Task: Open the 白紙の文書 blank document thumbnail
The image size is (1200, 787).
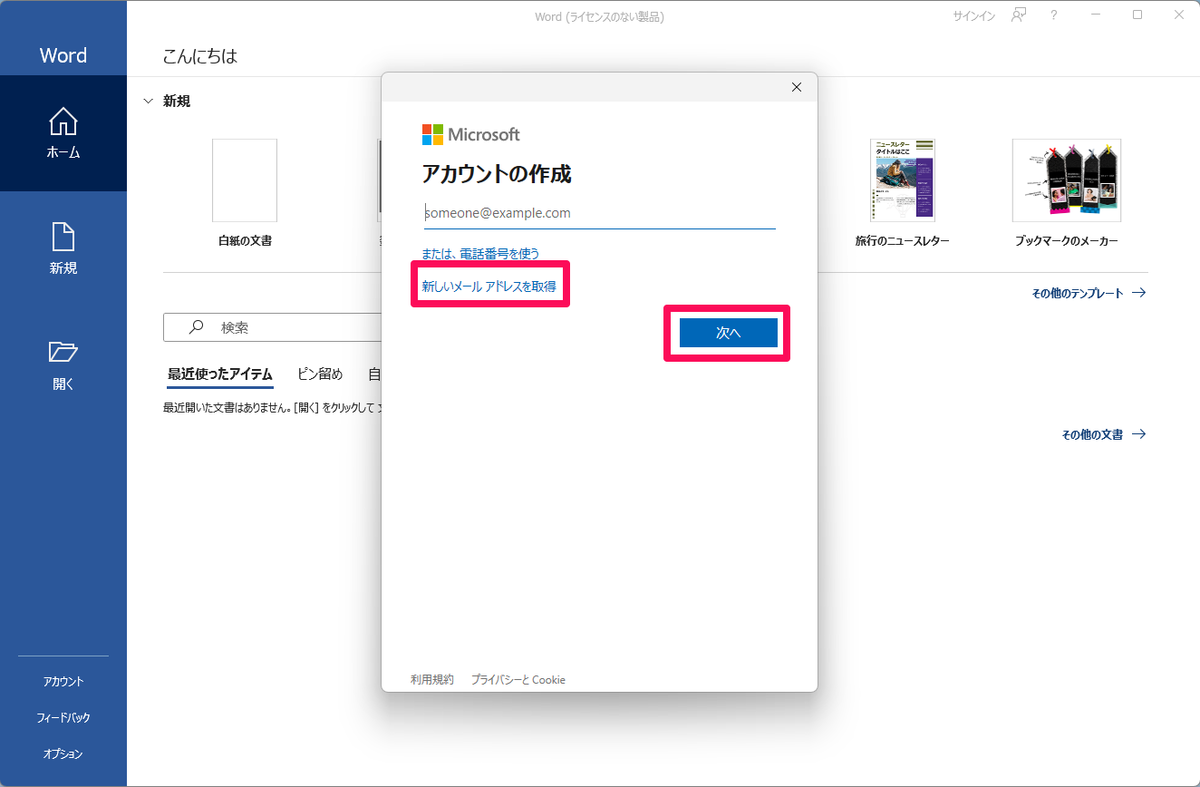Action: (245, 180)
